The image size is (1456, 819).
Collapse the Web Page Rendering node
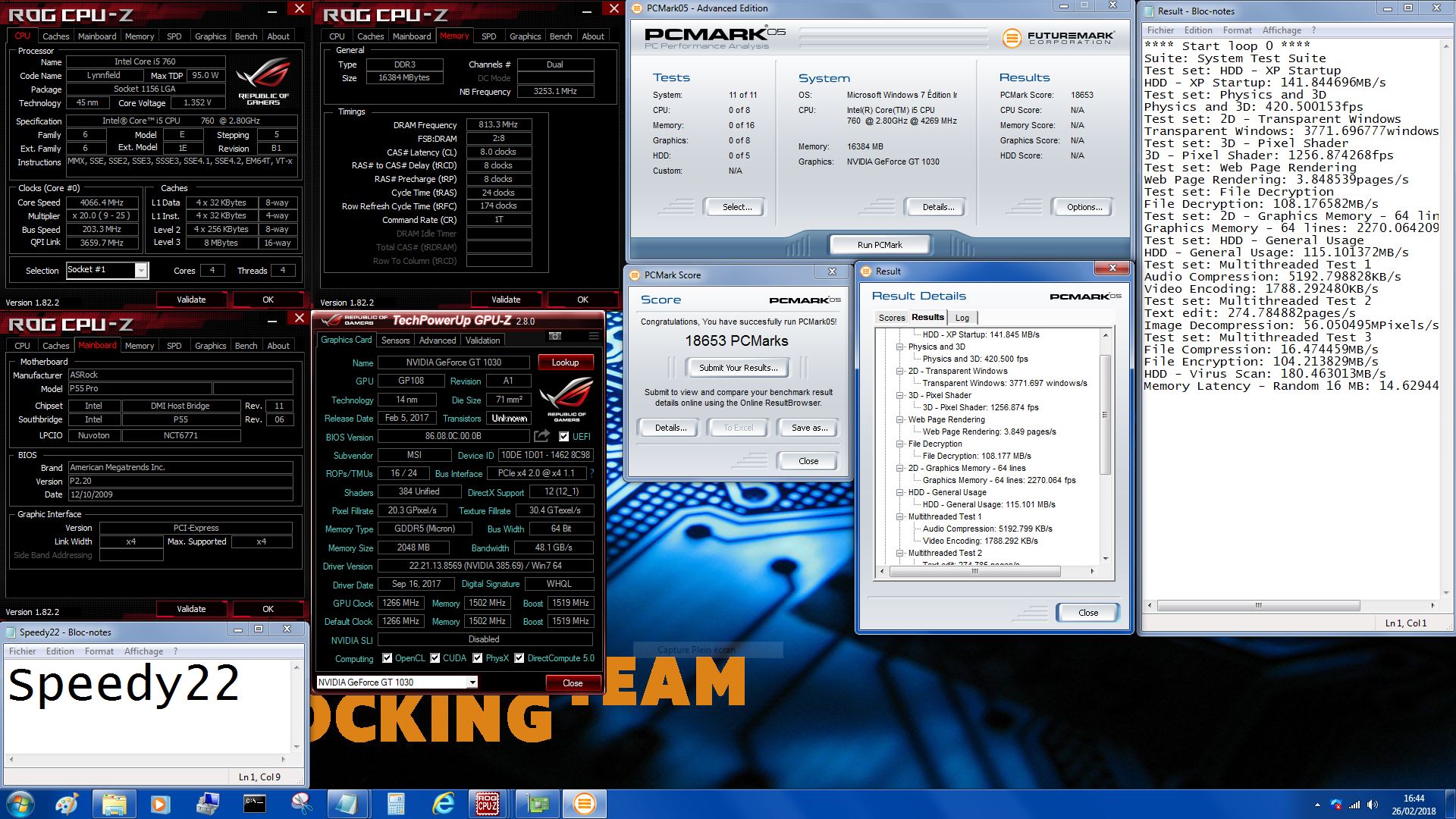pyautogui.click(x=900, y=419)
